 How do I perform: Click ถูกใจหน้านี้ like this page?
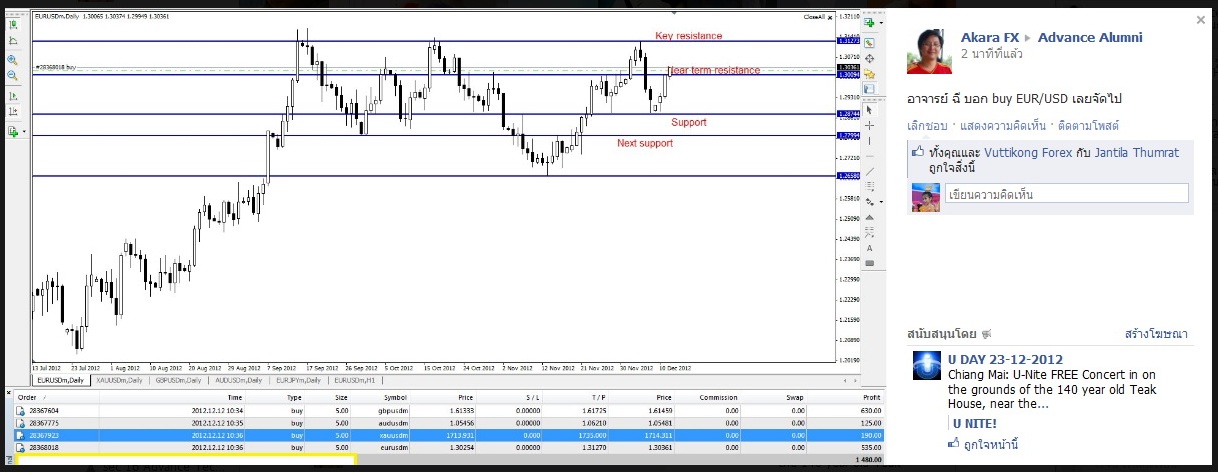(x=990, y=444)
